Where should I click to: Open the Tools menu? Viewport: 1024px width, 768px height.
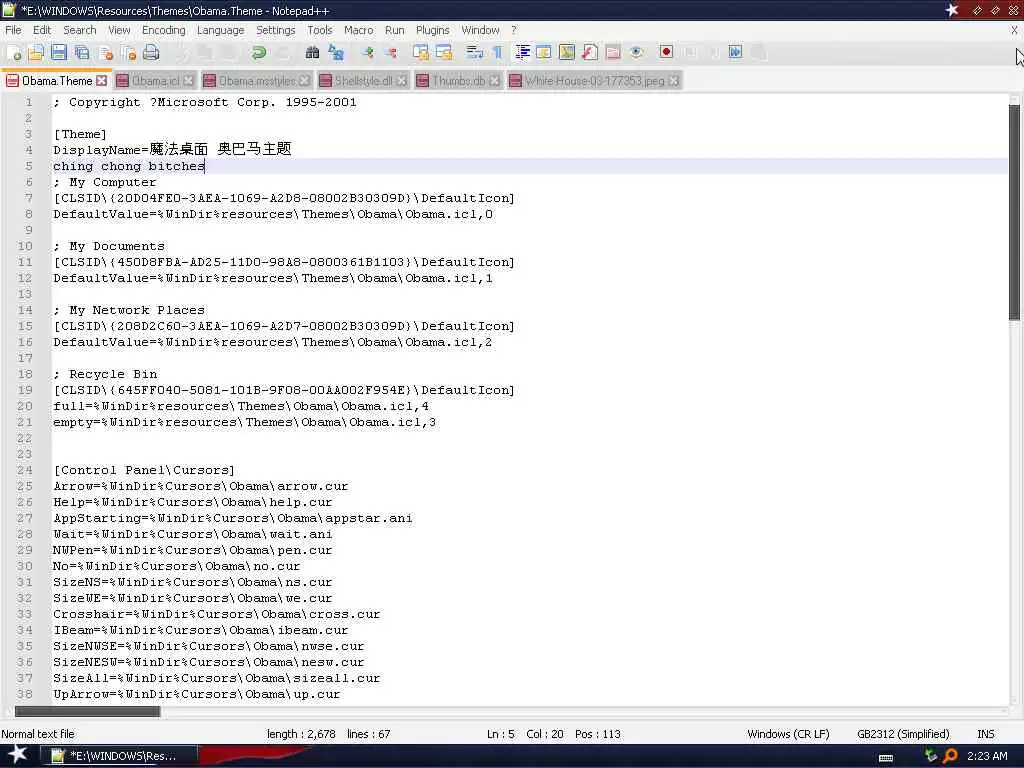click(320, 30)
